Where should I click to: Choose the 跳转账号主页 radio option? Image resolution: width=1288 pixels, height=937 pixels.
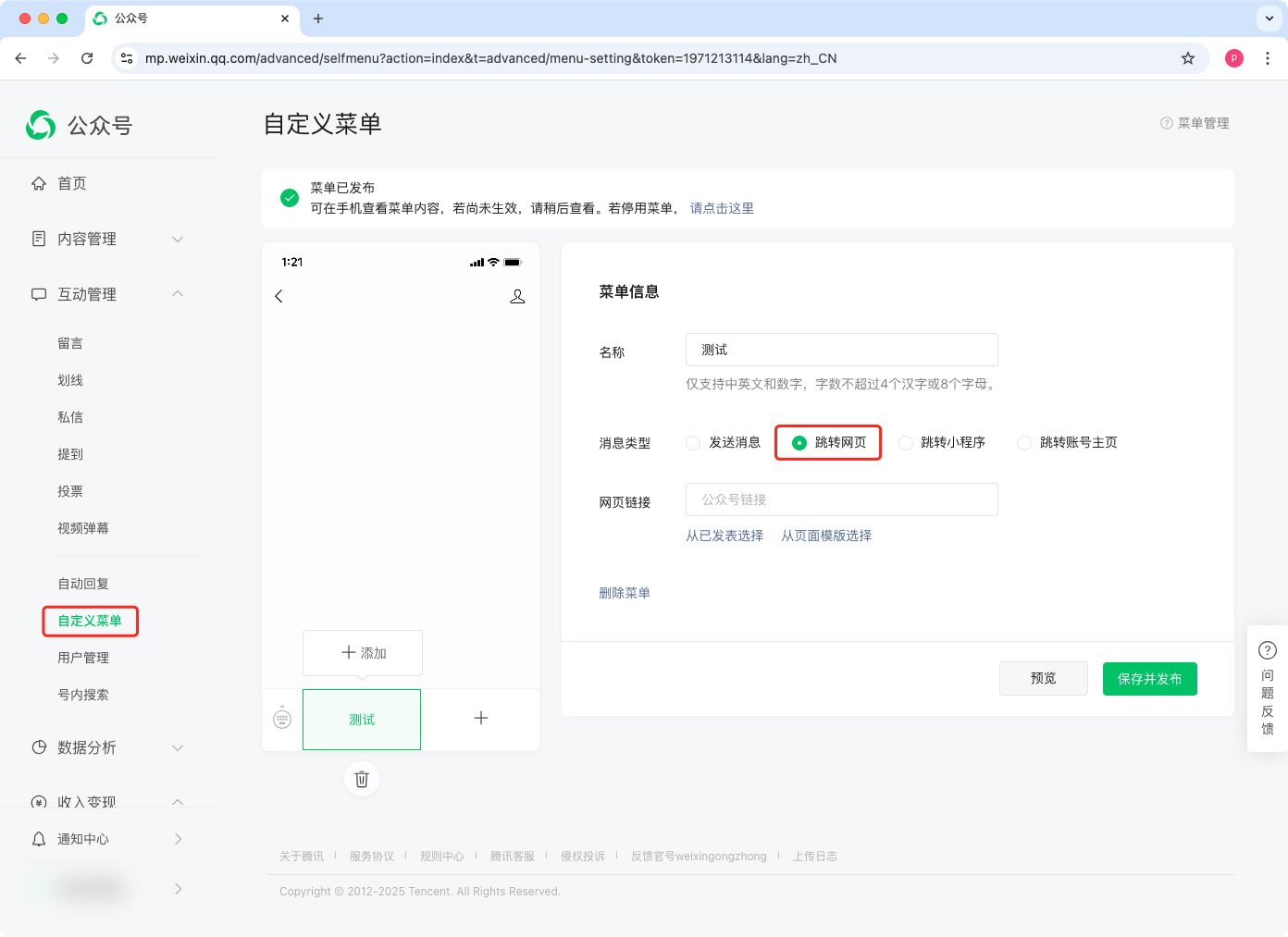click(x=1024, y=443)
